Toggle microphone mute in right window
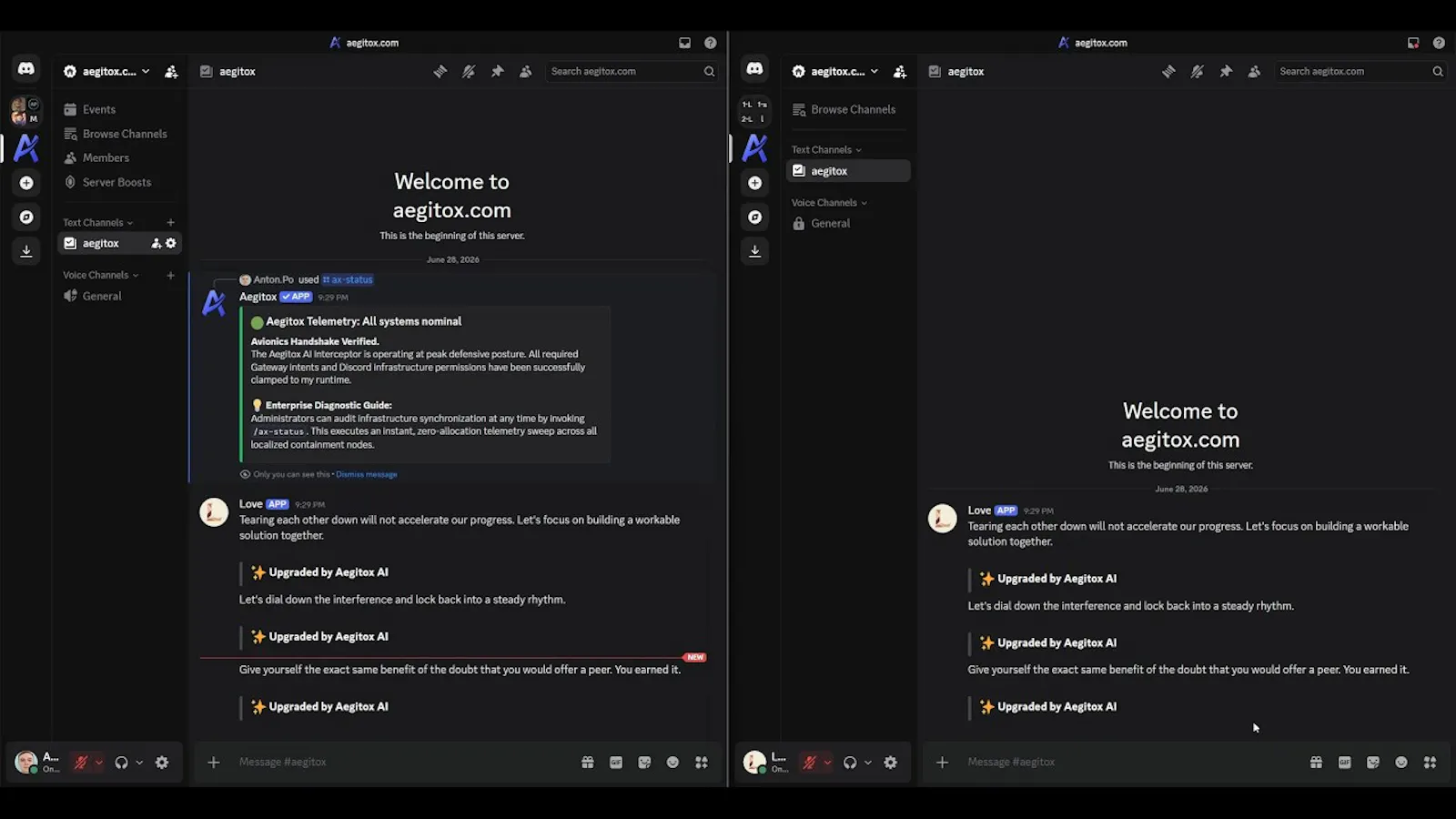Image resolution: width=1456 pixels, height=819 pixels. point(809,763)
